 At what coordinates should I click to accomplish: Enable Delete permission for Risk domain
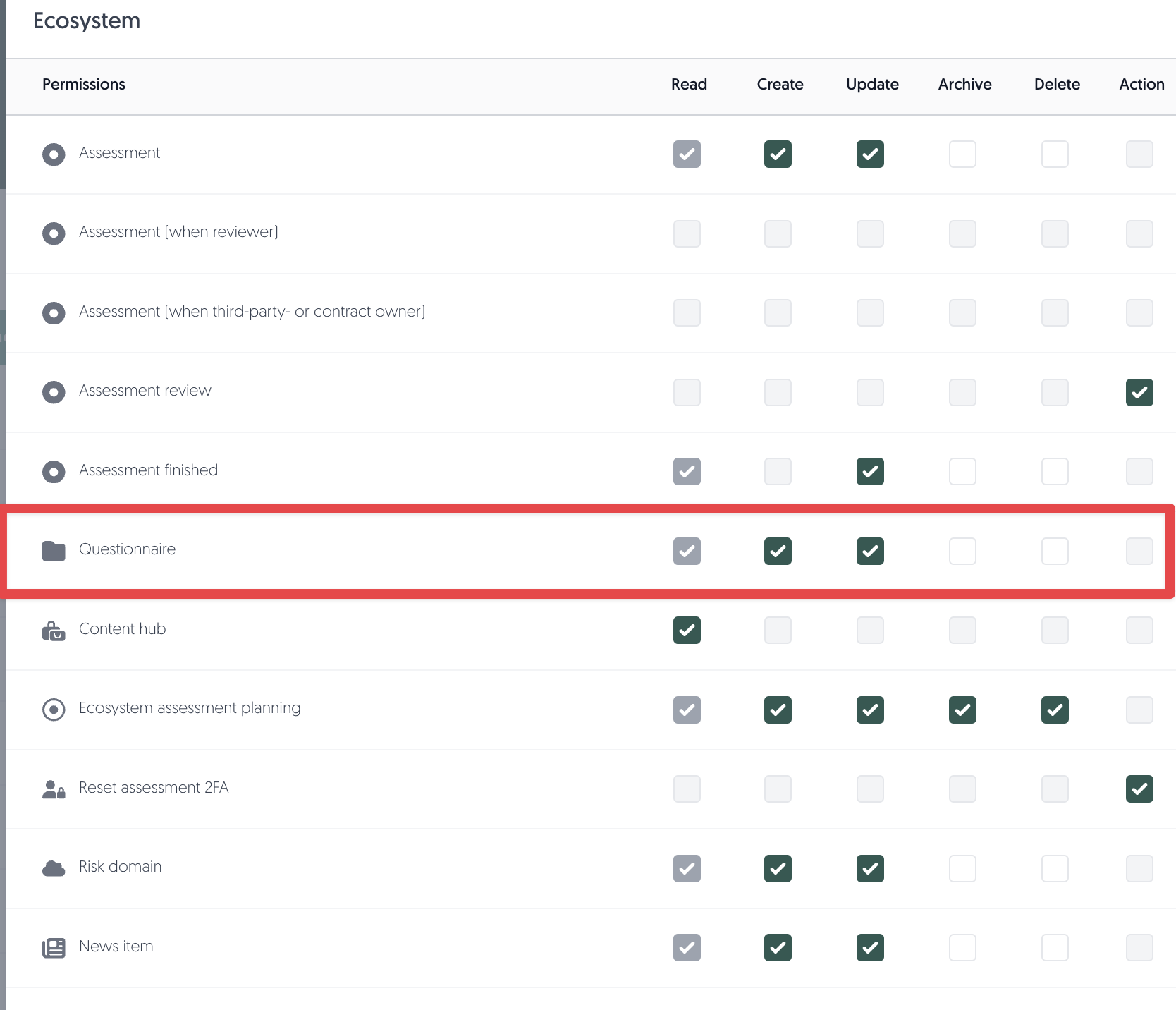1055,868
